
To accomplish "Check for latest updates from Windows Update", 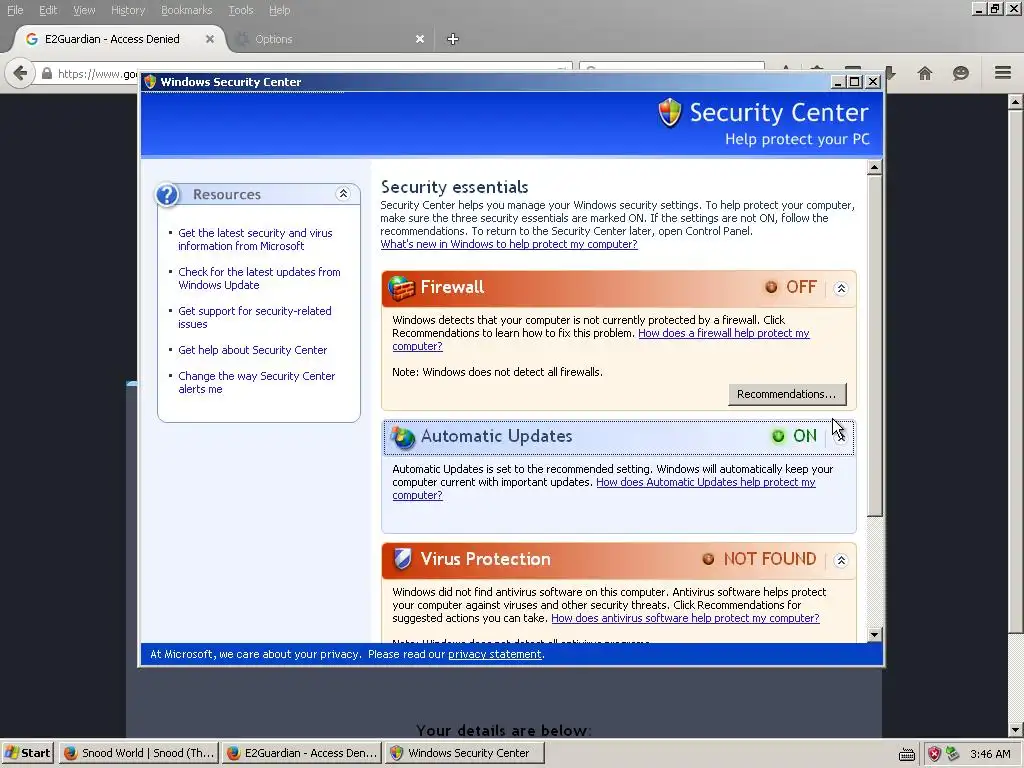I will click(x=259, y=278).
